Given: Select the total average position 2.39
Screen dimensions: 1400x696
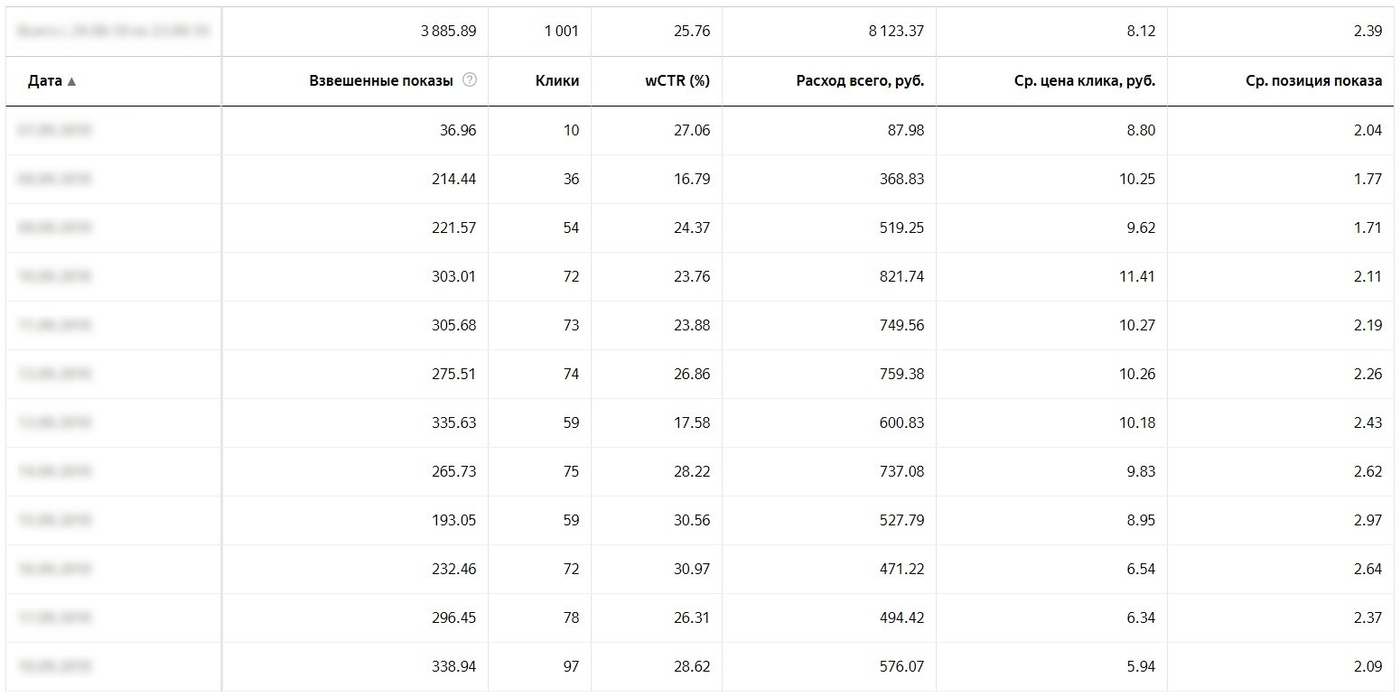Looking at the screenshot, I should (1367, 31).
